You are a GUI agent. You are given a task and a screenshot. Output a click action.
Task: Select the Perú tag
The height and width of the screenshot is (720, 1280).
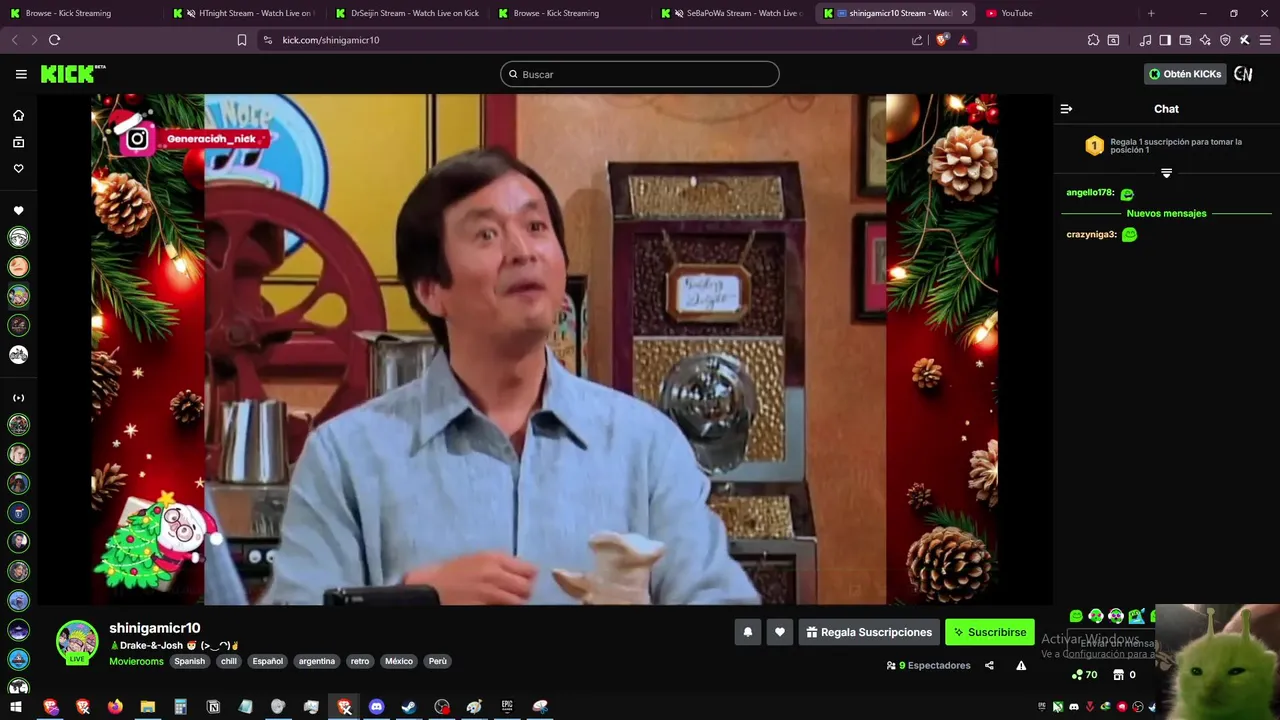[x=438, y=661]
